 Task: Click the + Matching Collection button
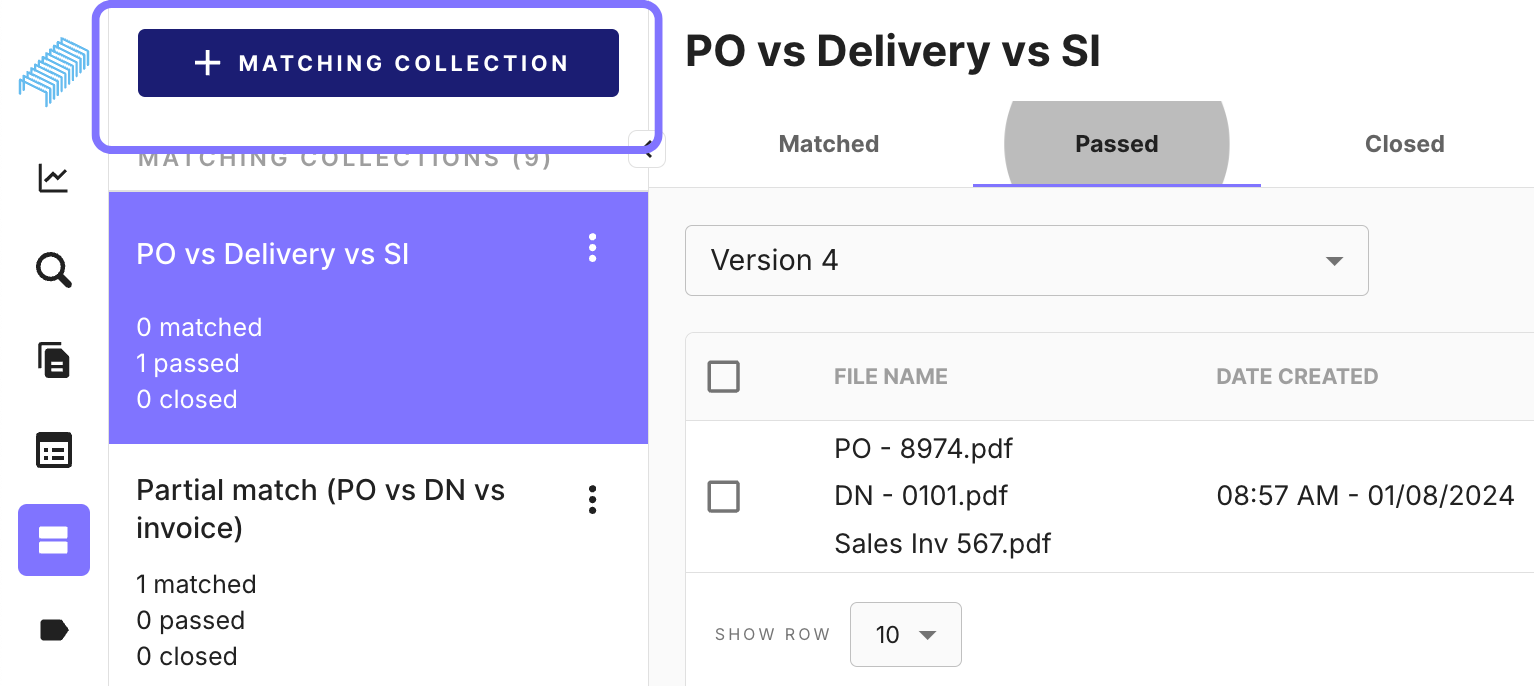pos(378,63)
